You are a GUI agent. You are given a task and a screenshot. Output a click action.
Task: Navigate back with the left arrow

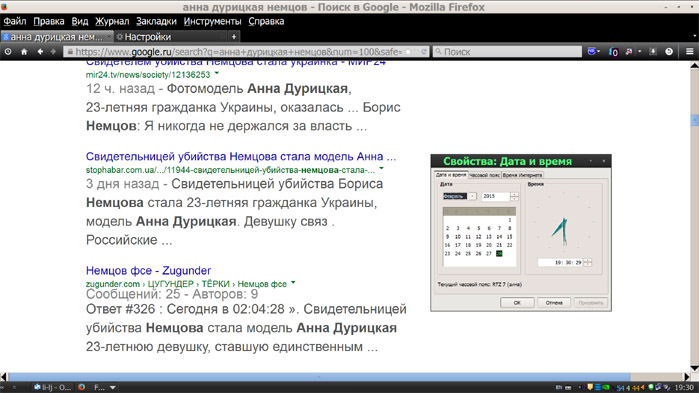click(40, 52)
